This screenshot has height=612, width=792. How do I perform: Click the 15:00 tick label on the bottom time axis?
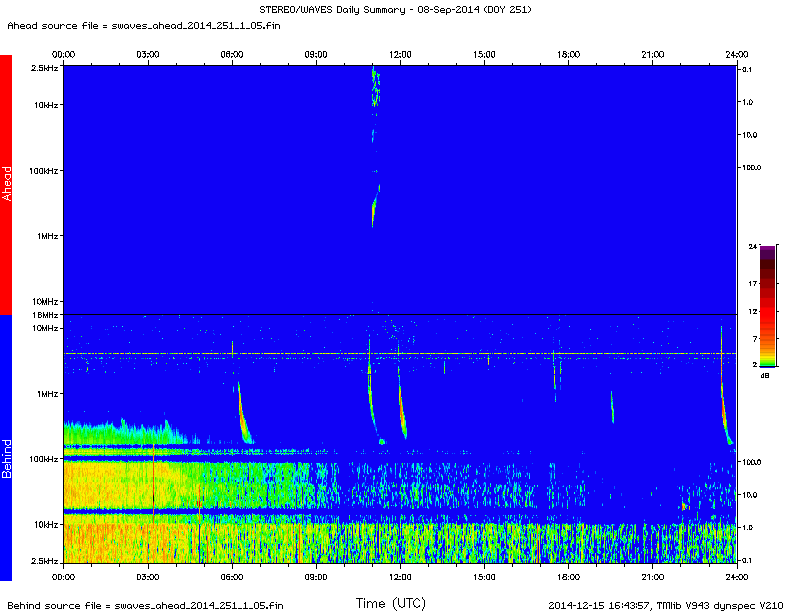tap(484, 577)
